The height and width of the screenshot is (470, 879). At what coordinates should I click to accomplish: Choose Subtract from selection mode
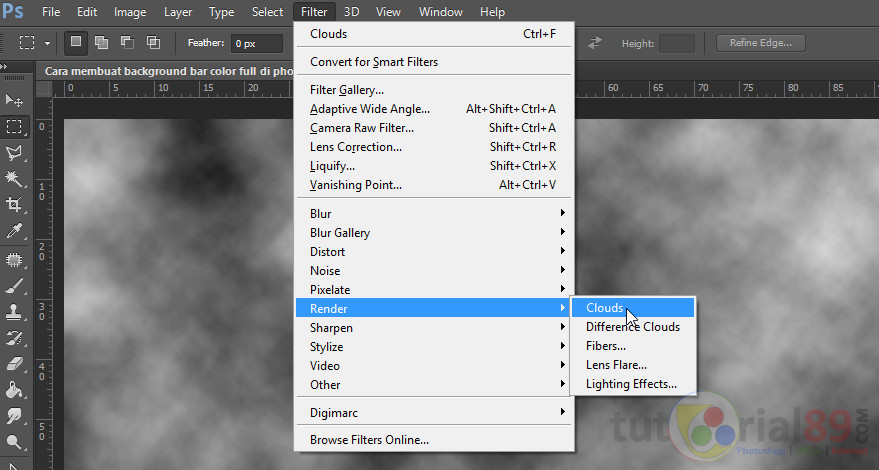pos(127,43)
